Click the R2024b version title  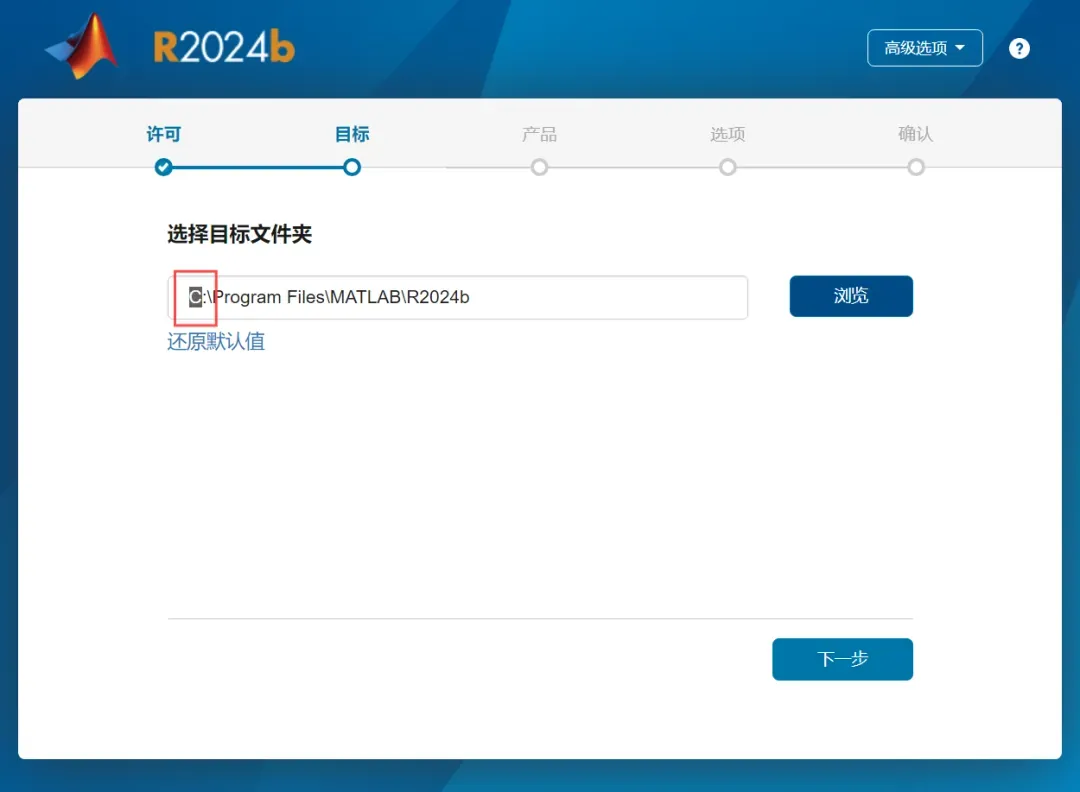point(224,48)
